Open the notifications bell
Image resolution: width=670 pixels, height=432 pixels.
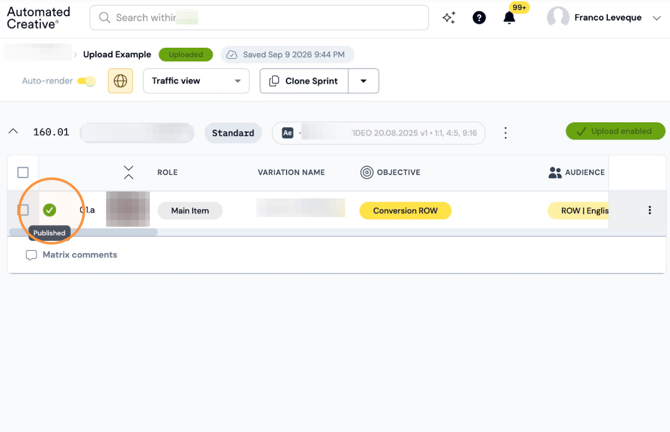coord(509,18)
